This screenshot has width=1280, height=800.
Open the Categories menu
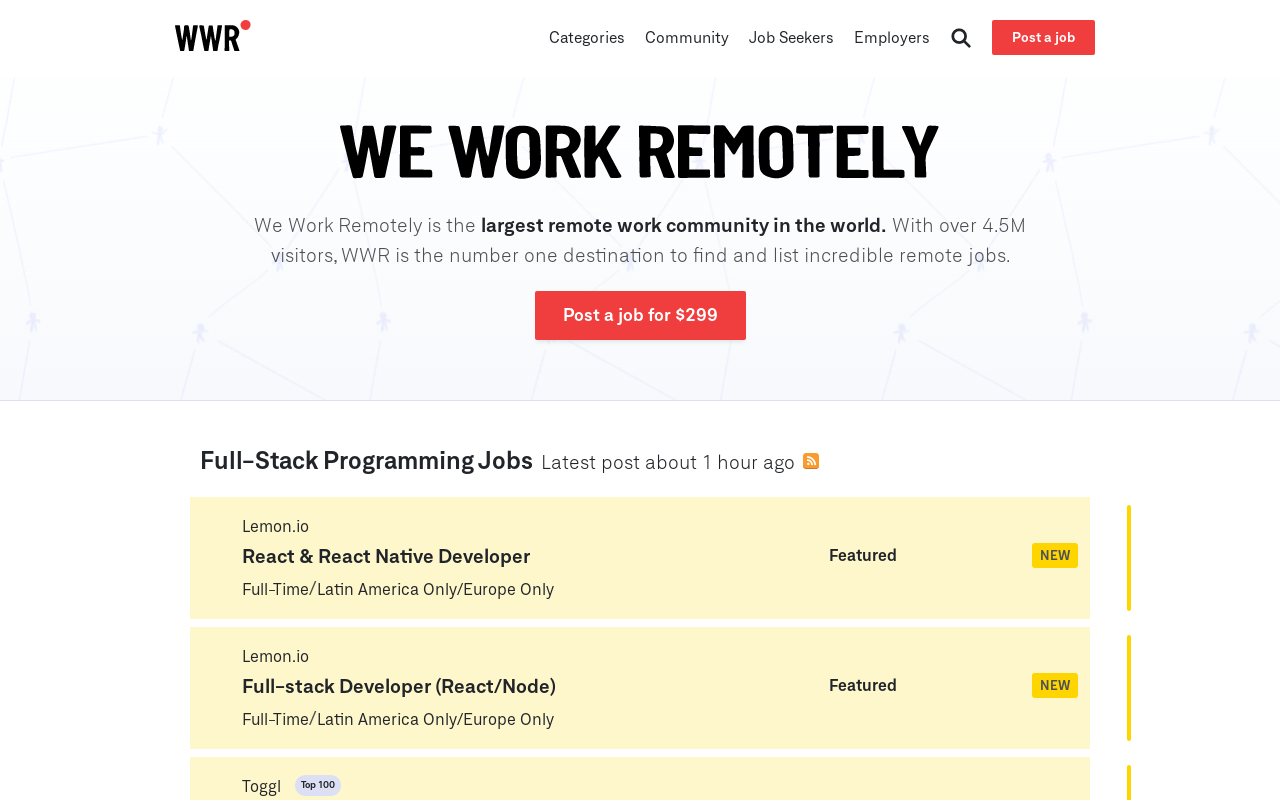587,38
